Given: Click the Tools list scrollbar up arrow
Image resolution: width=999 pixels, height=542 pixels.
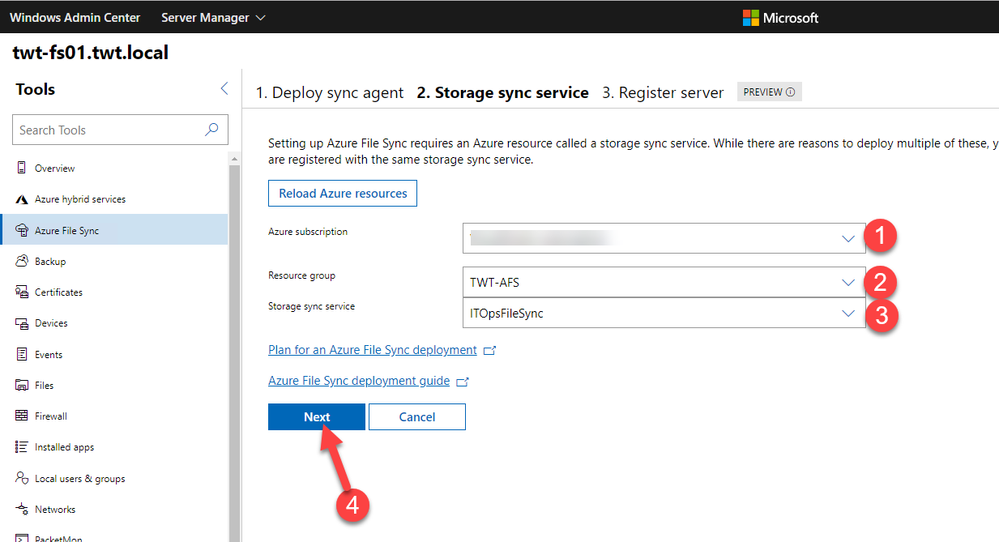Looking at the screenshot, I should coord(234,159).
